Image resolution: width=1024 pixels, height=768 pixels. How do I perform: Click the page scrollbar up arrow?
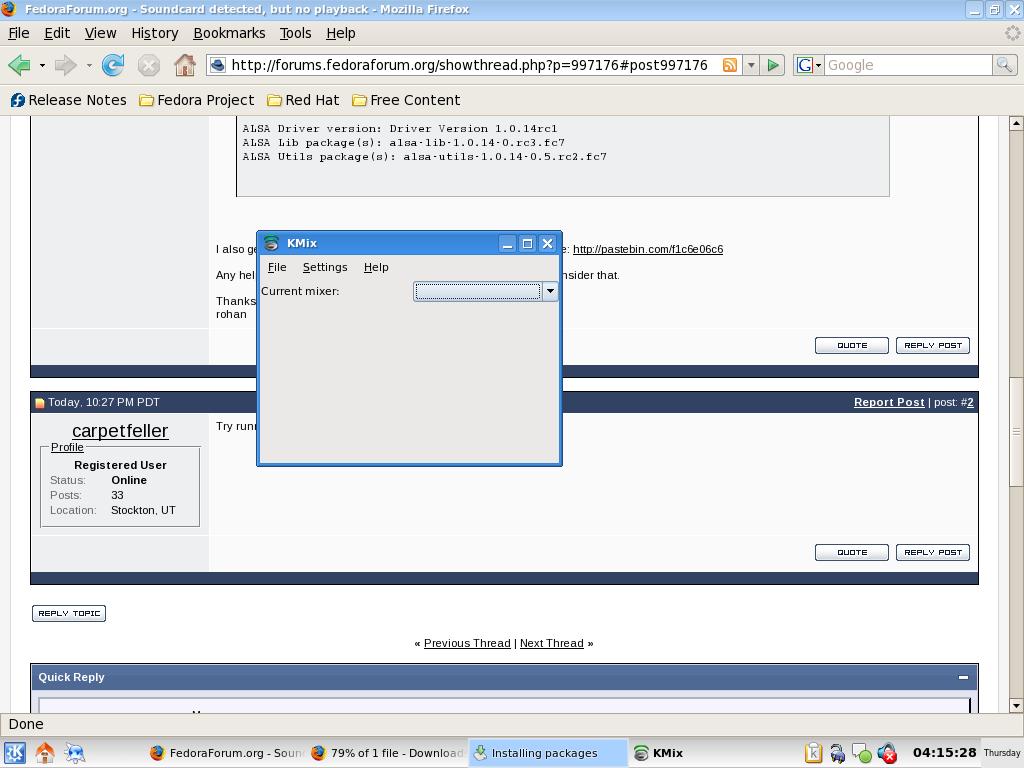(1016, 123)
